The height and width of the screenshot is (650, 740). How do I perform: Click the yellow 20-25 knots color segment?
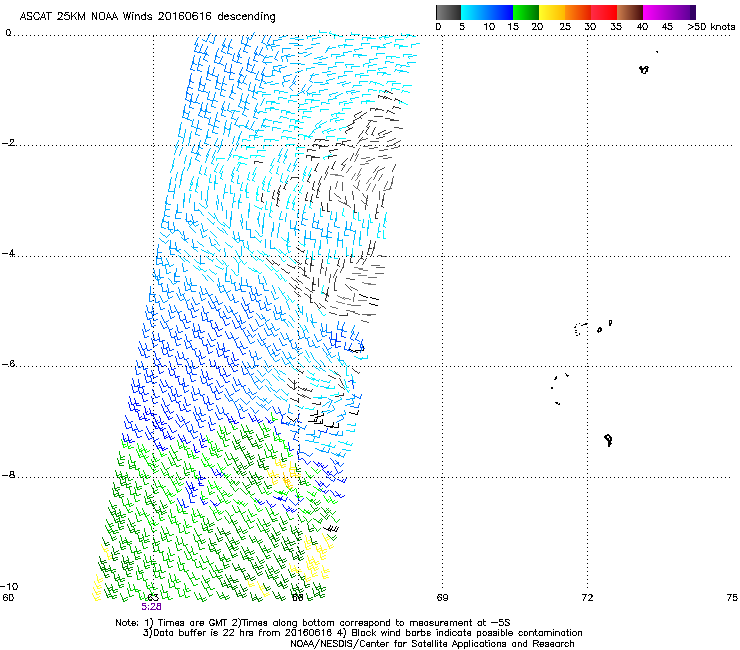pos(552,12)
